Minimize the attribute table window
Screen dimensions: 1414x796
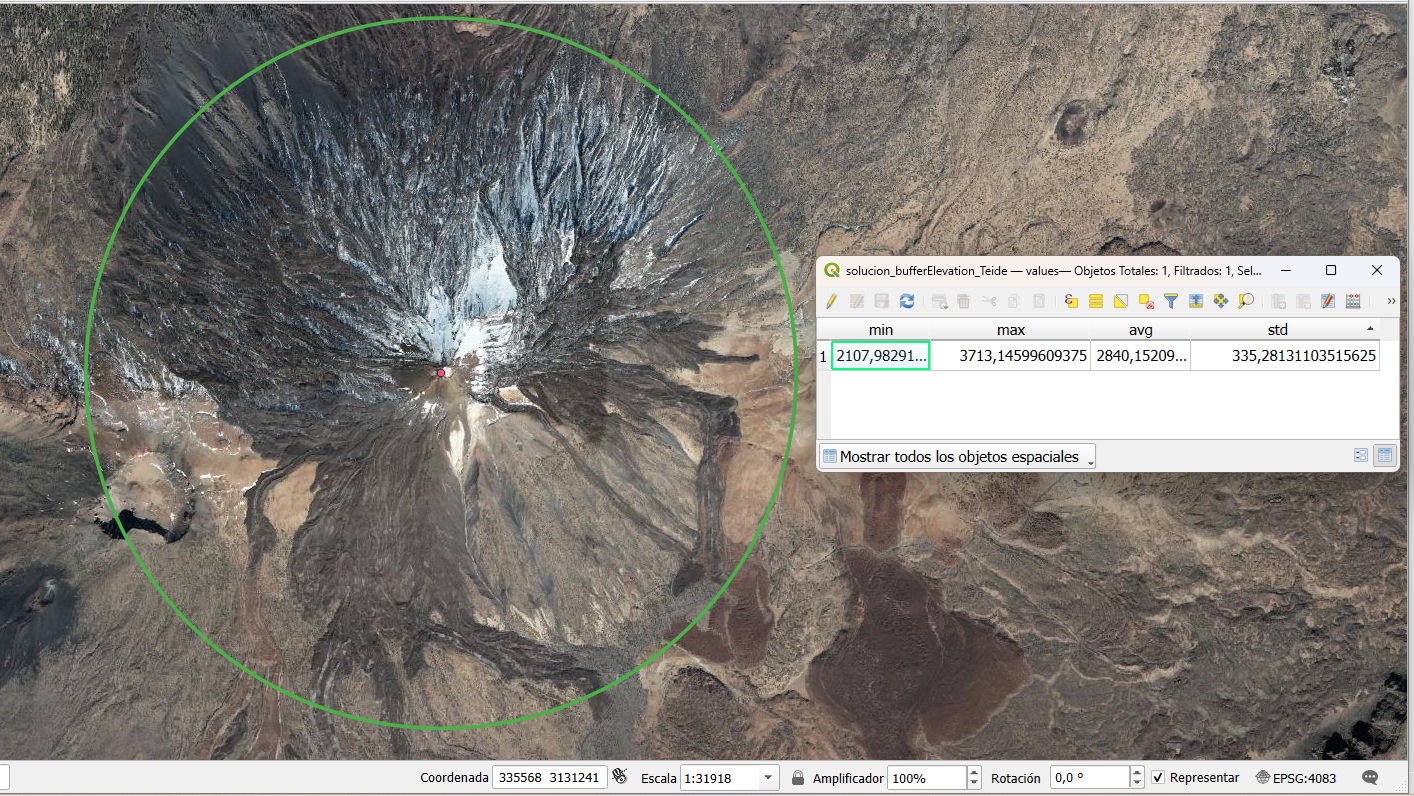pyautogui.click(x=1286, y=270)
